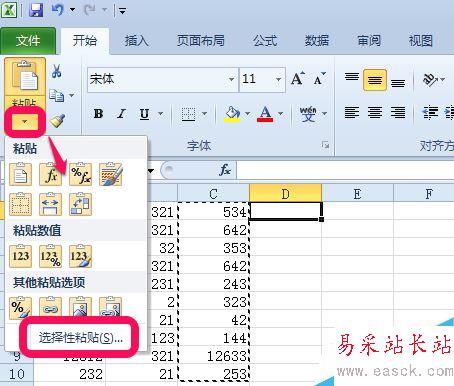Open the borders dropdown arrow

[204, 114]
